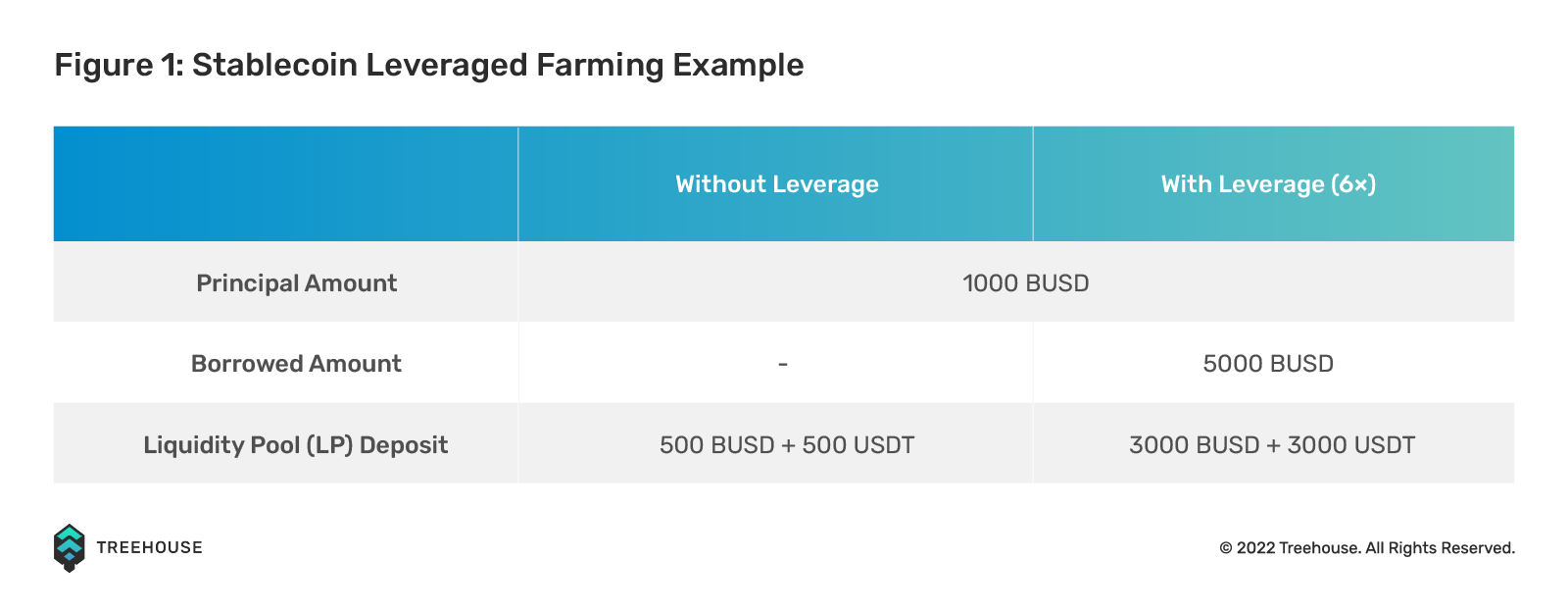The width and height of the screenshot is (1568, 612).
Task: Click the Without Leverage column header
Action: (x=777, y=184)
